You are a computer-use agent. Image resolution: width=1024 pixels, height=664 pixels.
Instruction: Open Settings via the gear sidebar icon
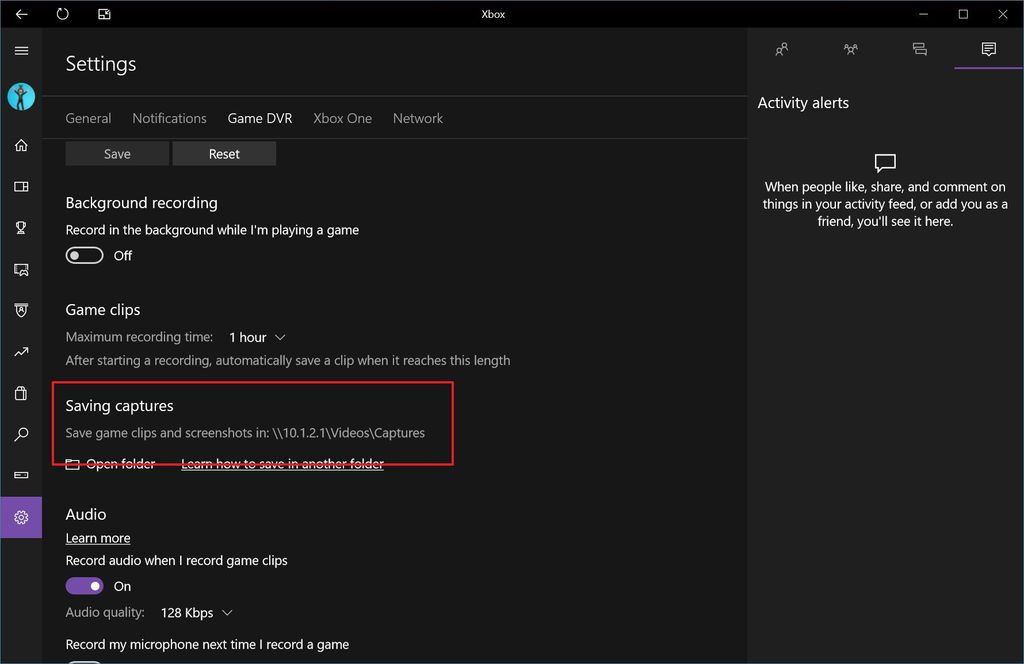coord(20,517)
